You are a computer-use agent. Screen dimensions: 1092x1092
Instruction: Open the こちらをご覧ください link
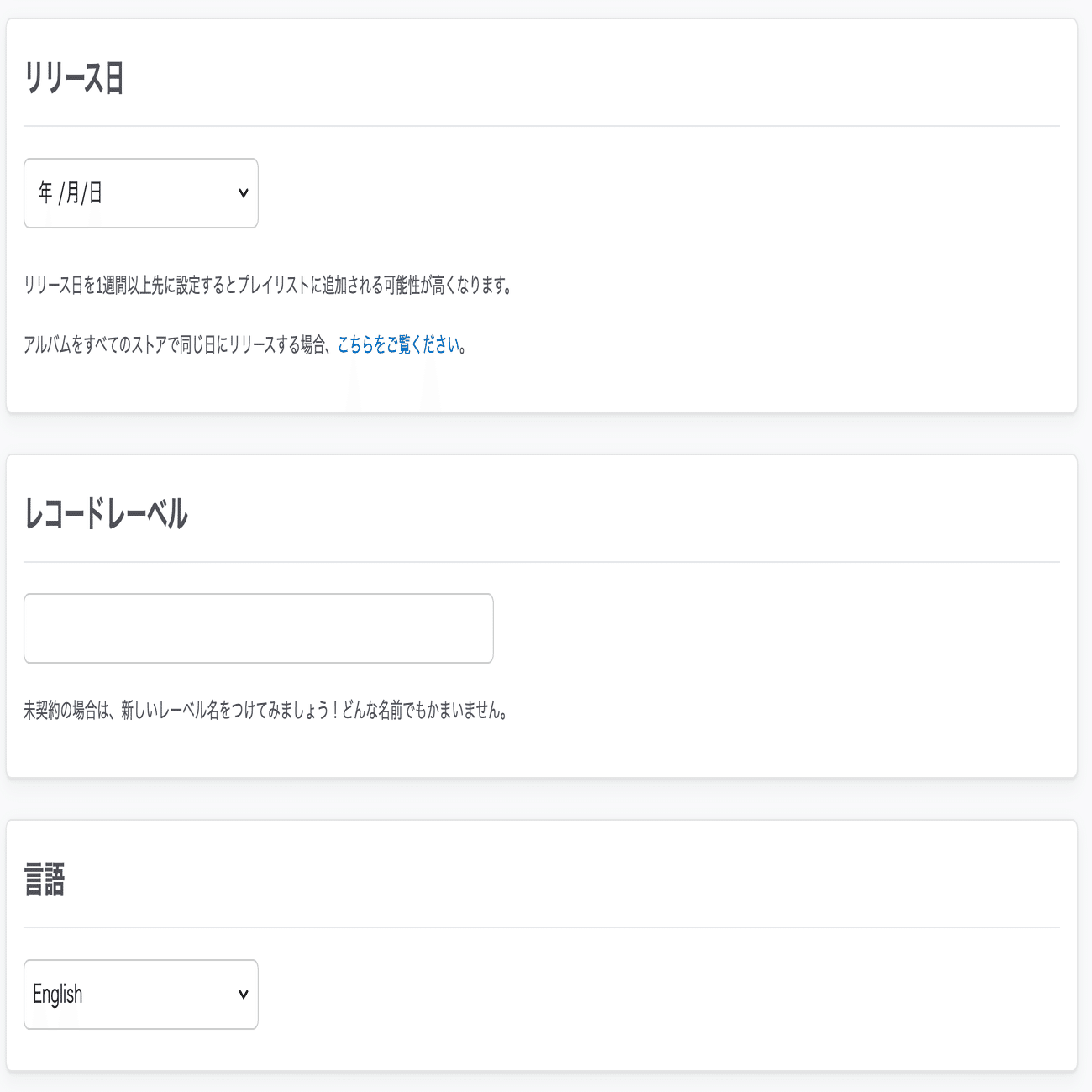(x=399, y=345)
